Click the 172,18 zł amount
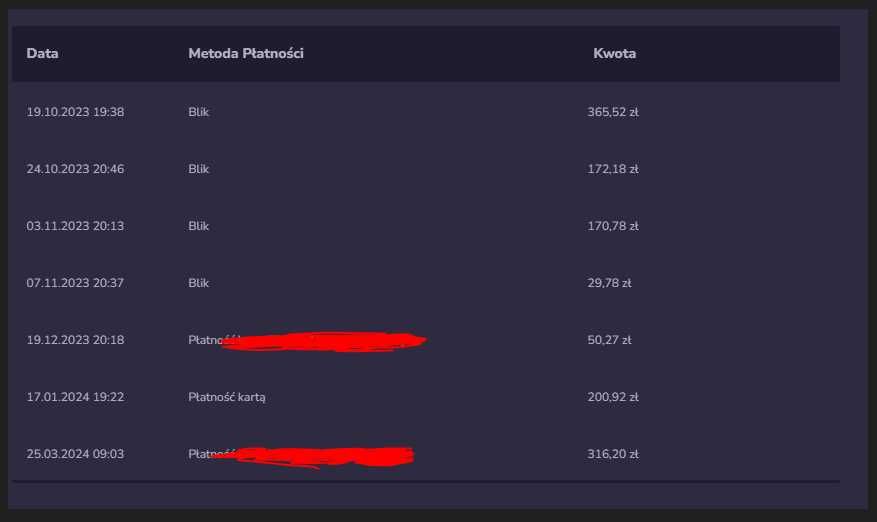 click(612, 169)
